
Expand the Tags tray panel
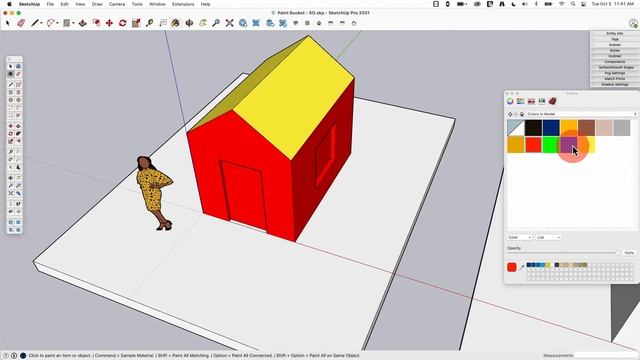(x=614, y=39)
